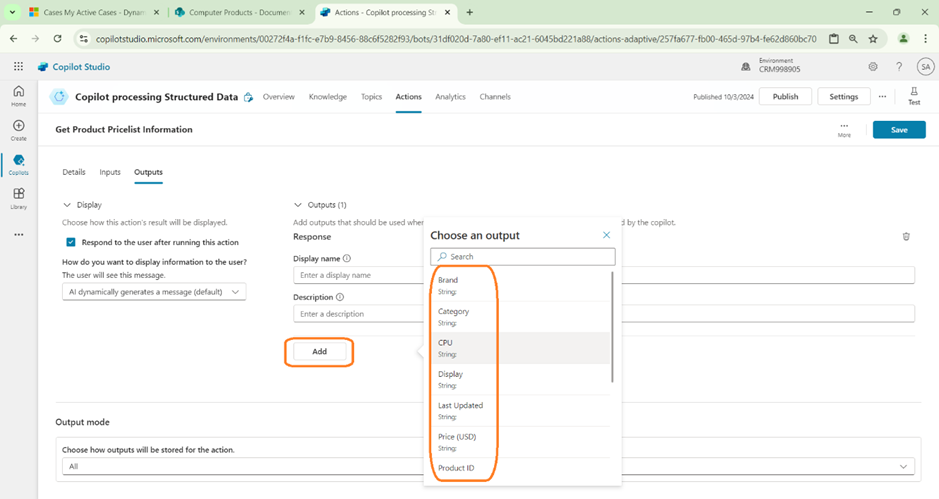The image size is (939, 499).
Task: Close the Choose an output popup
Action: (x=606, y=235)
